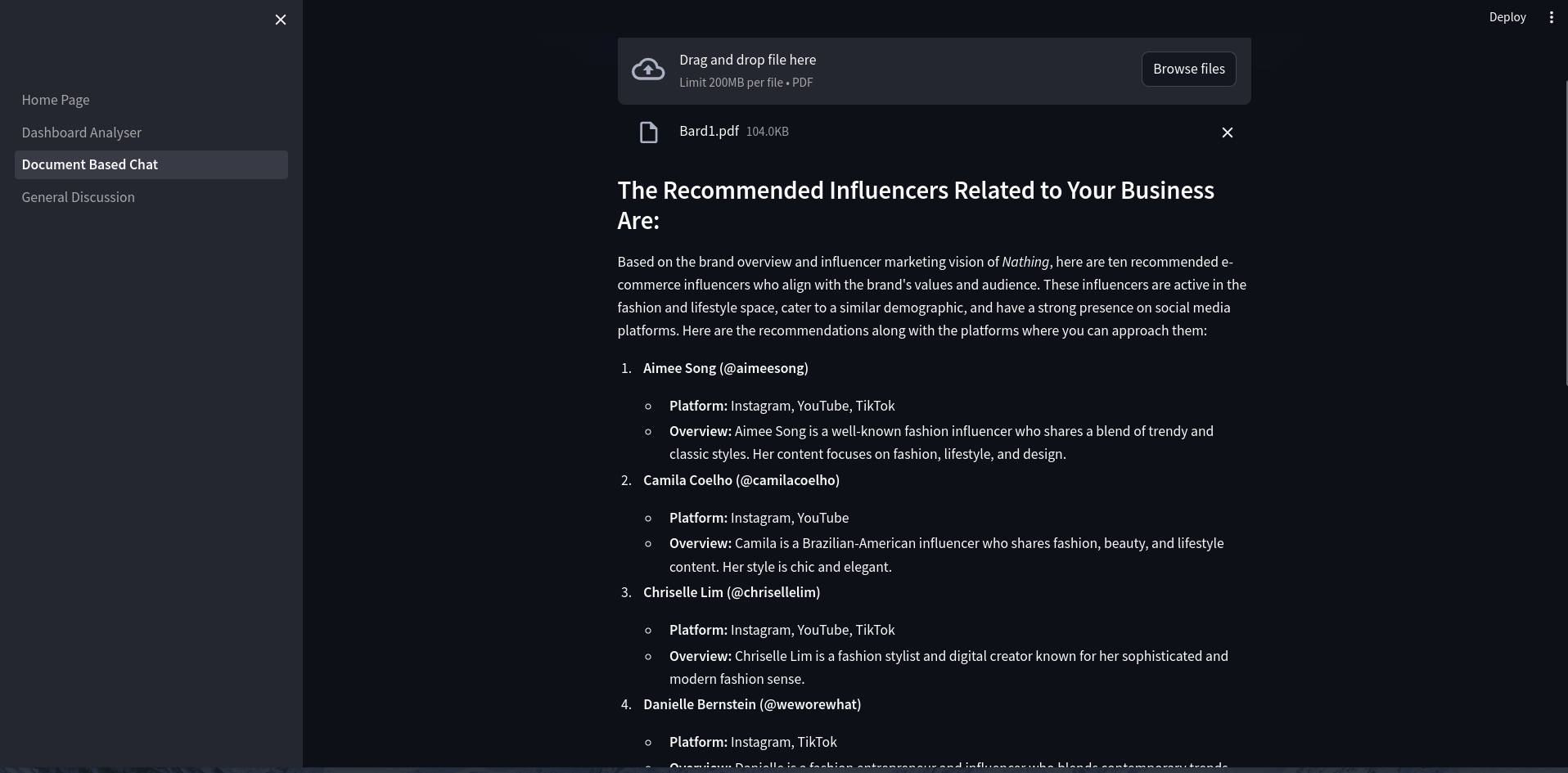Click the Deploy button
The width and height of the screenshot is (1568, 773).
(1507, 17)
